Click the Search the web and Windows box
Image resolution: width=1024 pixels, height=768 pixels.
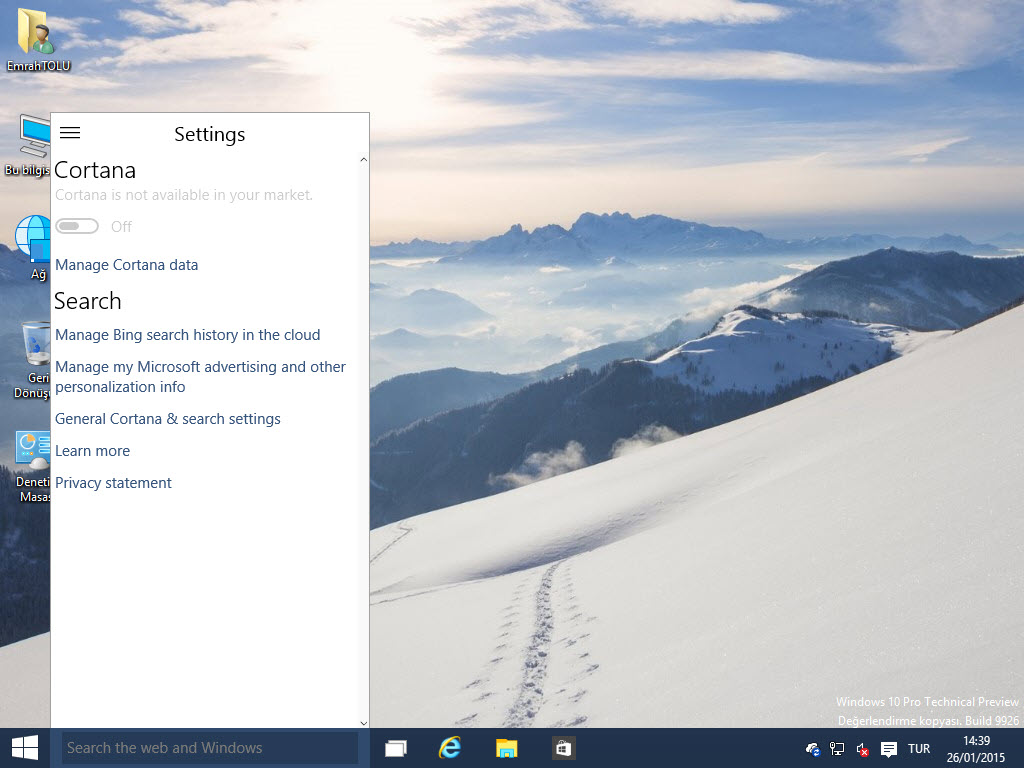(210, 748)
